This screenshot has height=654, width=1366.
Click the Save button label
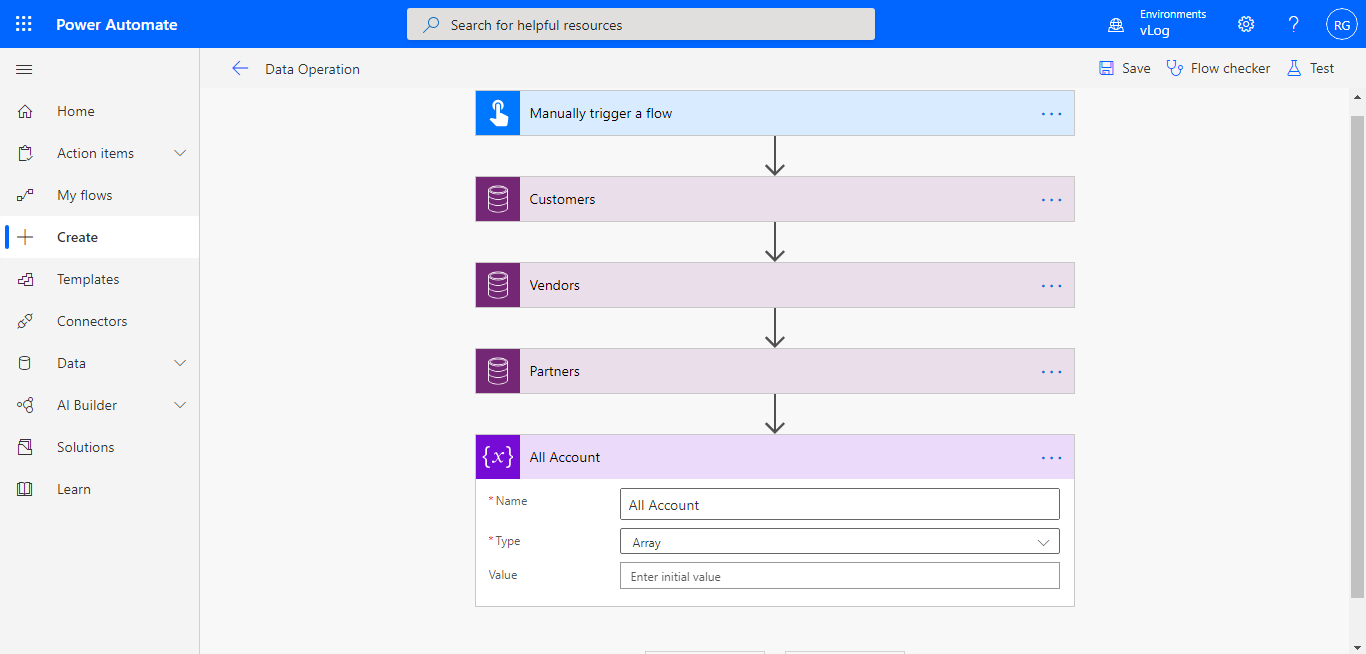click(x=1136, y=68)
